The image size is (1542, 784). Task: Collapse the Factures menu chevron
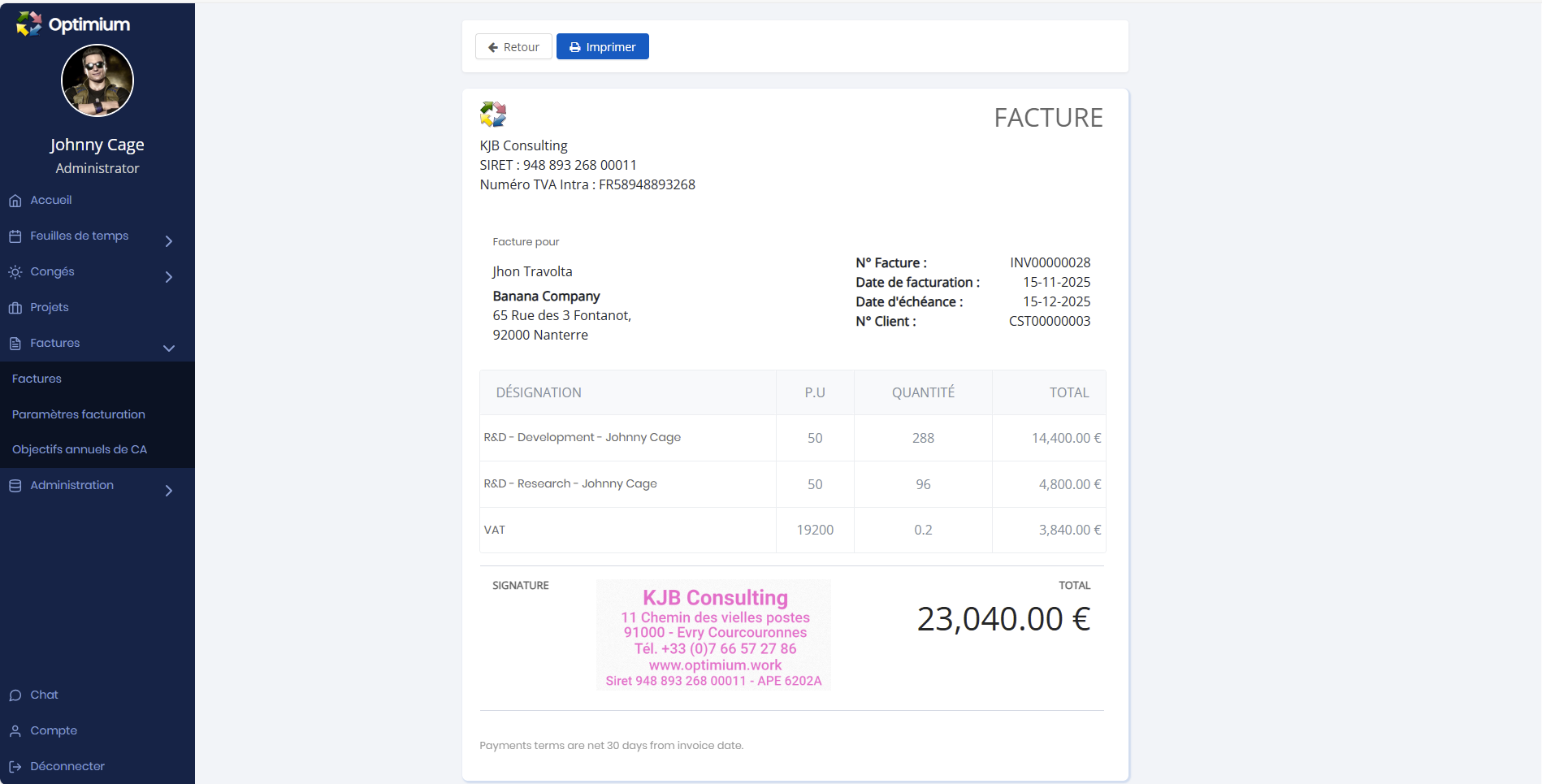[169, 349]
